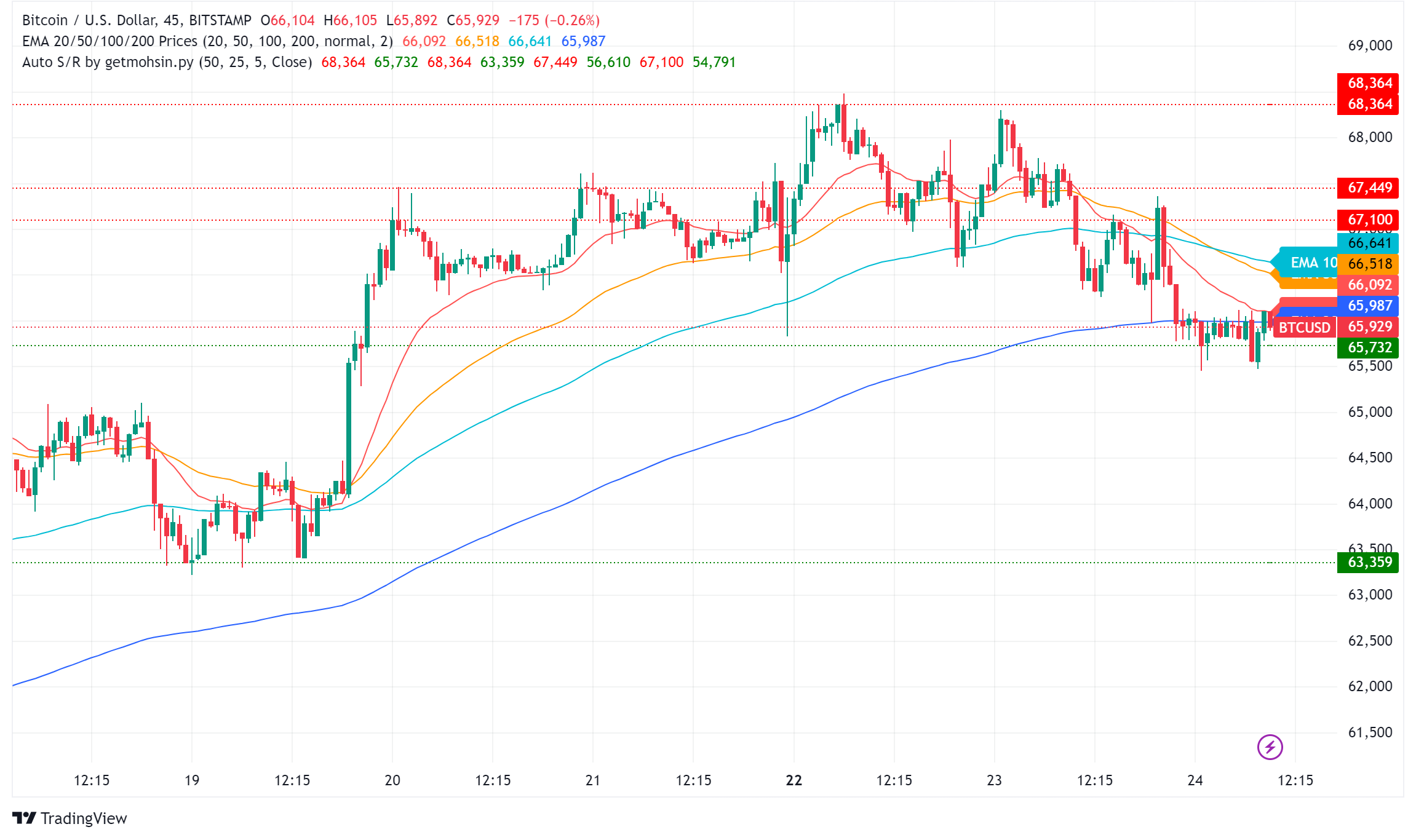
Task: Click the 65,987 blue EMA price label
Action: (x=1368, y=306)
